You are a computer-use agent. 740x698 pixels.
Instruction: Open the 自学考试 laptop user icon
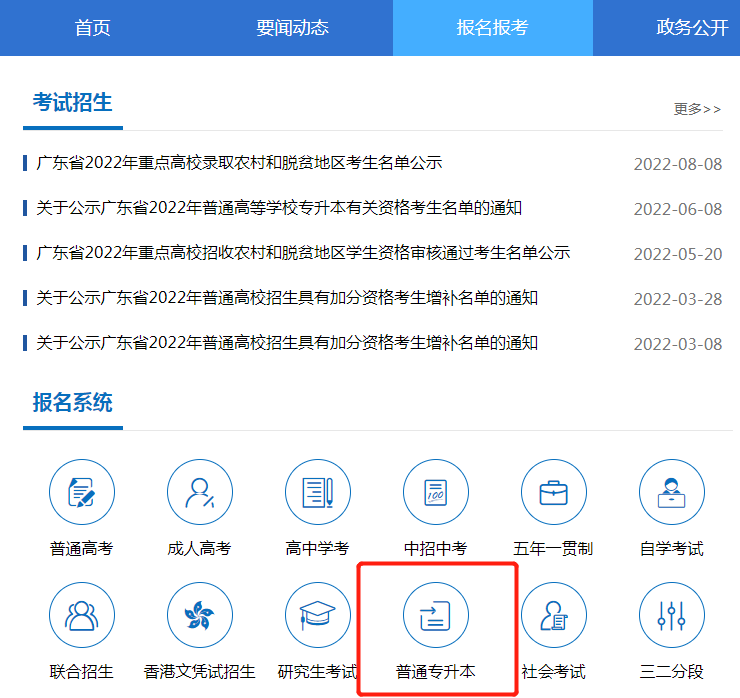click(x=672, y=492)
